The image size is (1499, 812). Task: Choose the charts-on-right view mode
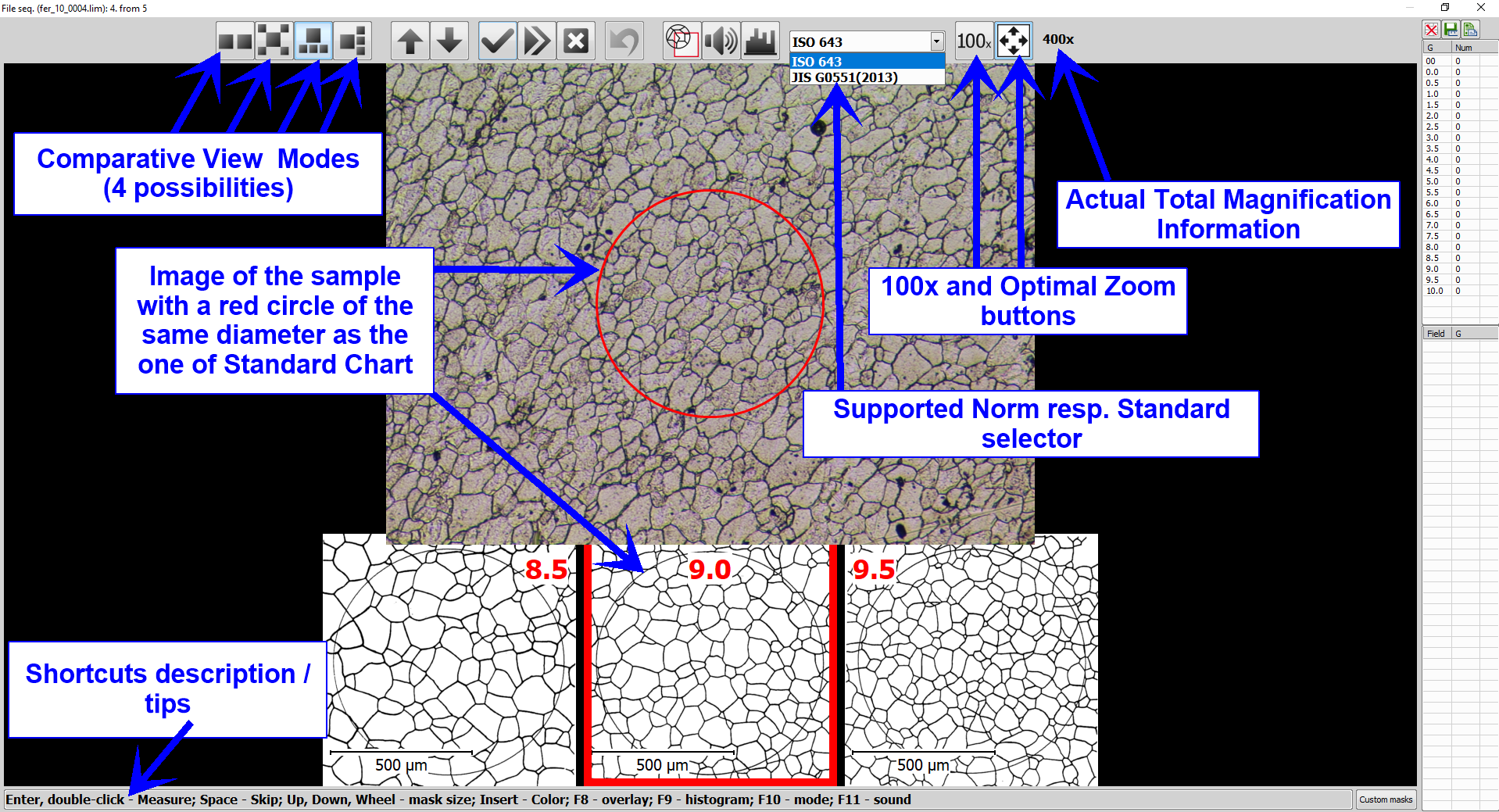point(352,41)
